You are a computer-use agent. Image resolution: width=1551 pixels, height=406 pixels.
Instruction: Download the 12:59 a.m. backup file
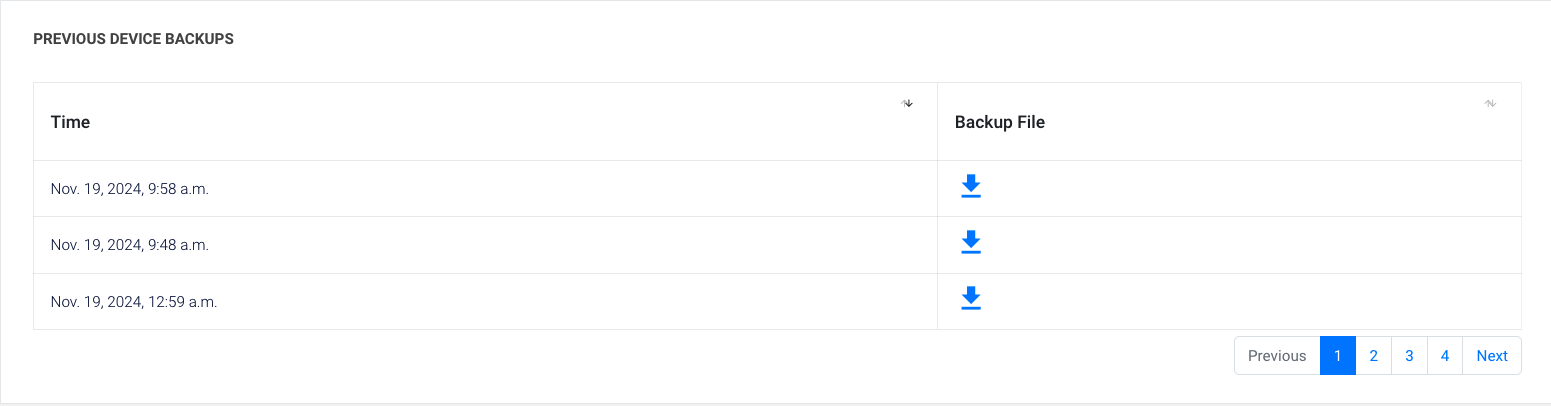[970, 299]
